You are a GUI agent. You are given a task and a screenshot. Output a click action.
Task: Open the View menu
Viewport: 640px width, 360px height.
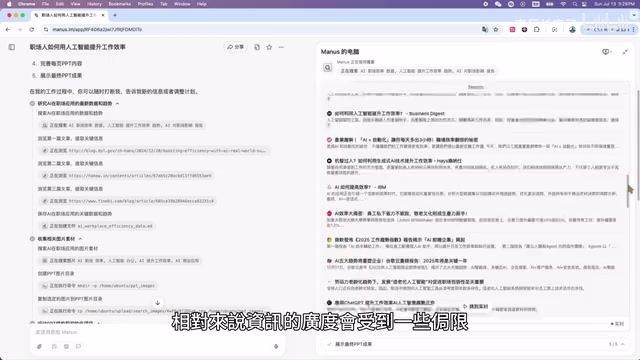click(76, 4)
